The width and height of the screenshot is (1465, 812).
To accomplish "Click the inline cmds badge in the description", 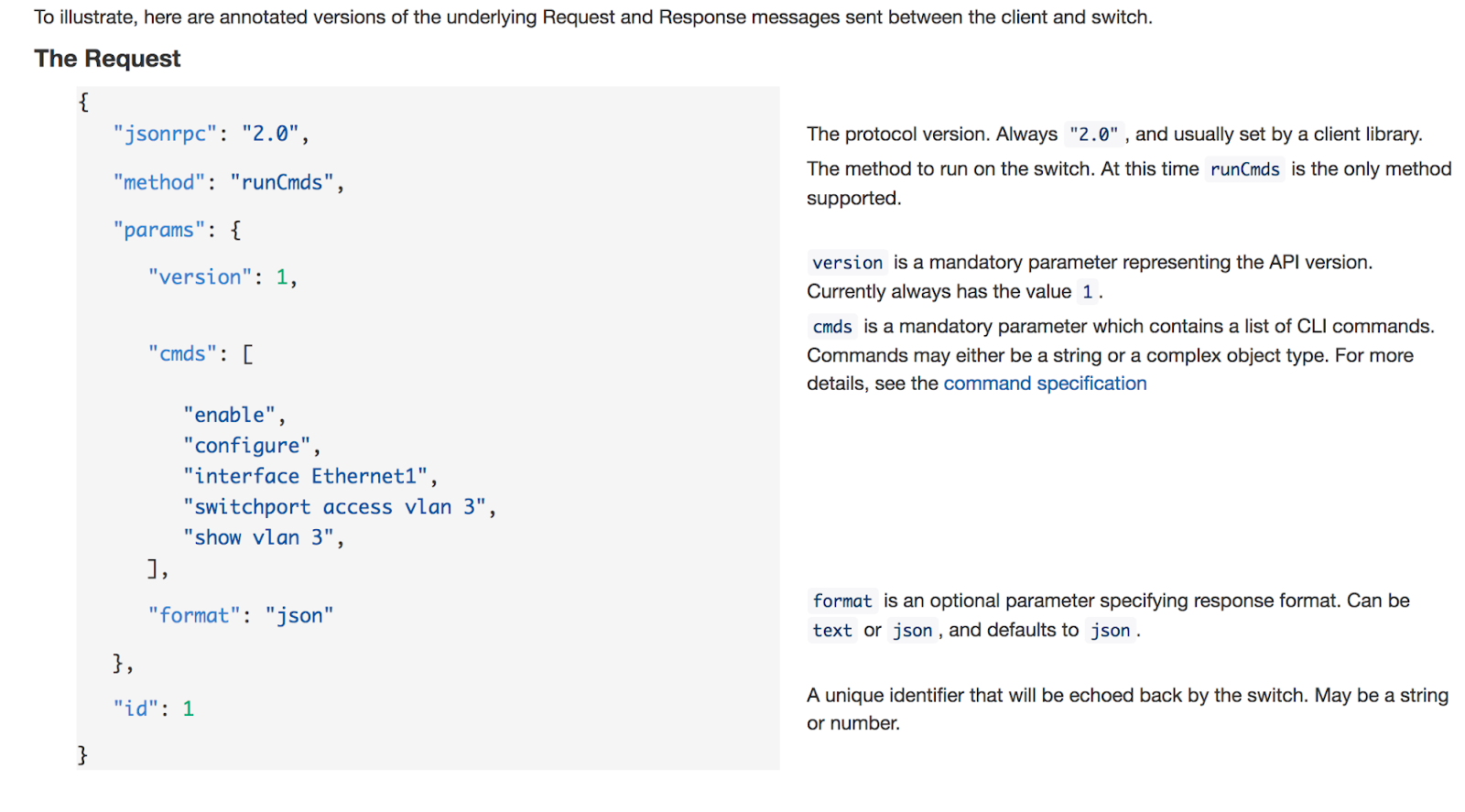I will [x=832, y=327].
